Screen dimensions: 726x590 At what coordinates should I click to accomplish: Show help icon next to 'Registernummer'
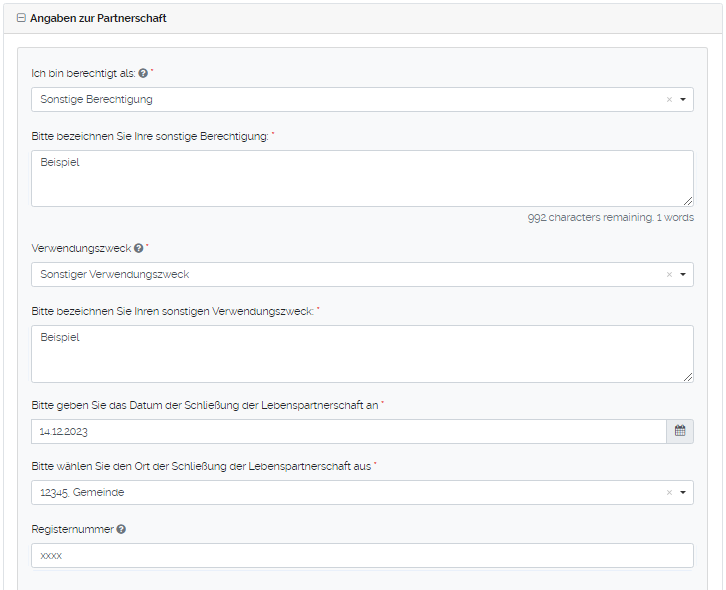point(121,529)
